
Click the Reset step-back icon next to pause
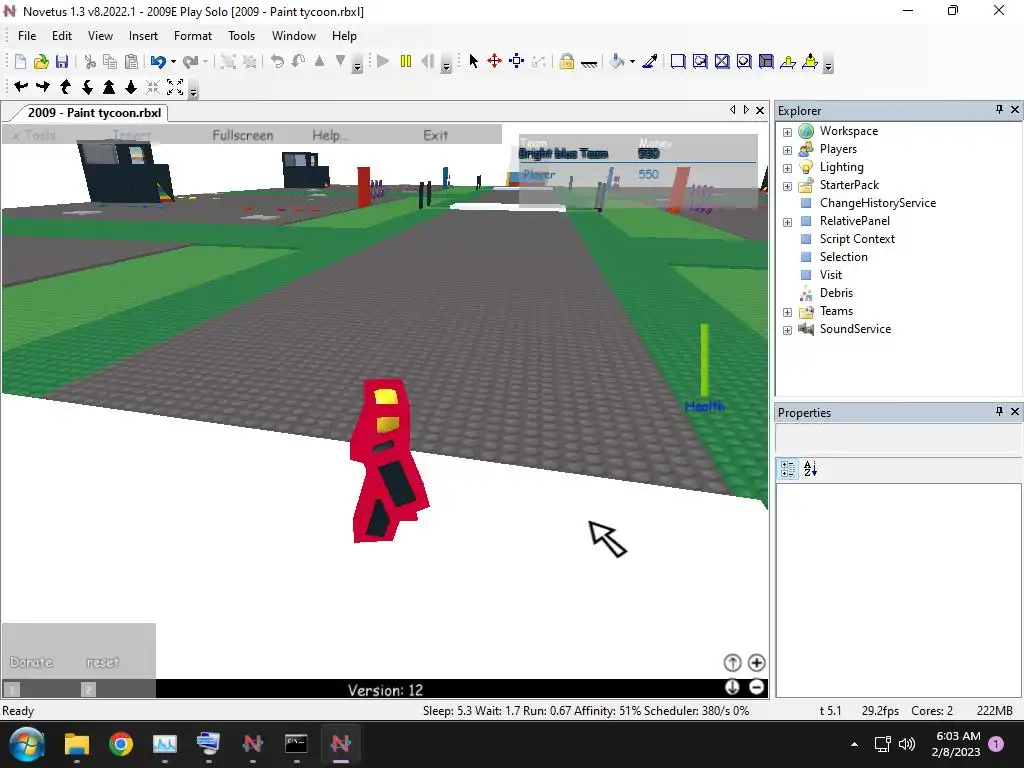coord(428,61)
